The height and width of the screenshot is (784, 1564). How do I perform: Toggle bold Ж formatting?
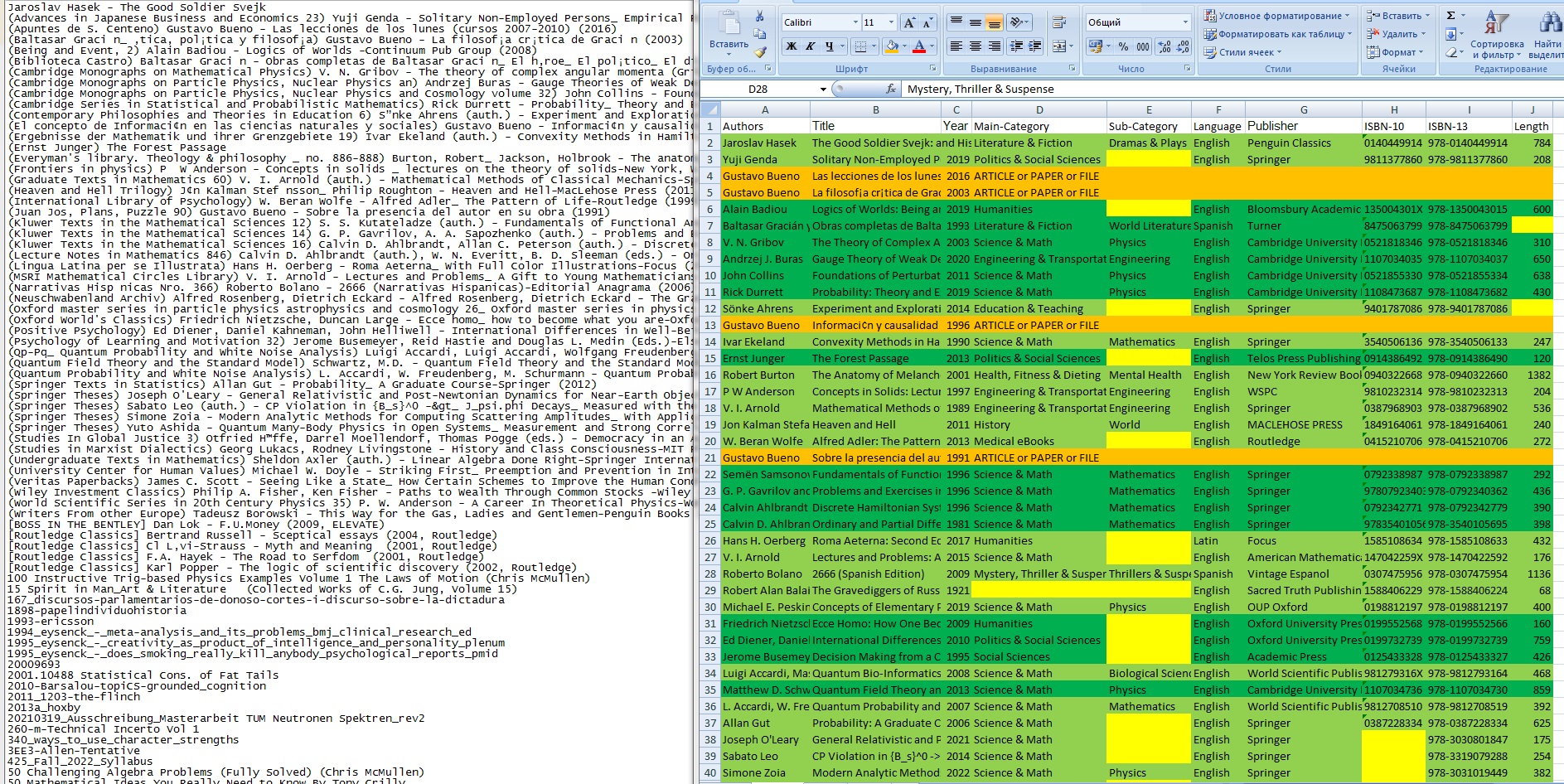(792, 46)
